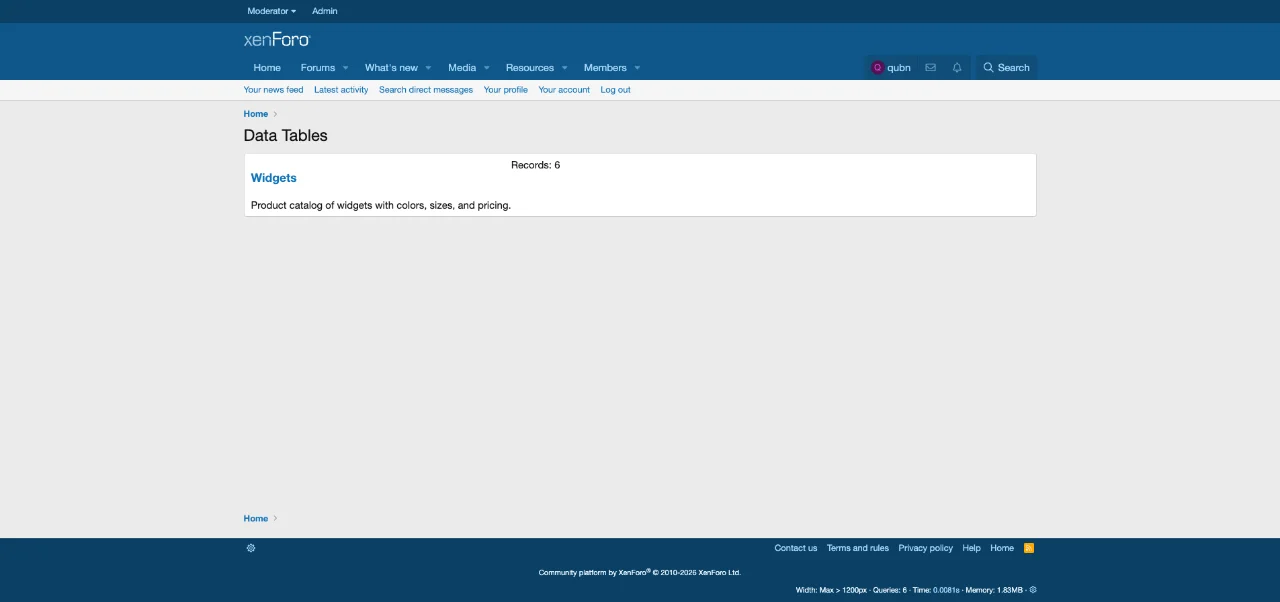Expand the Forums dropdown arrow

pos(346,68)
